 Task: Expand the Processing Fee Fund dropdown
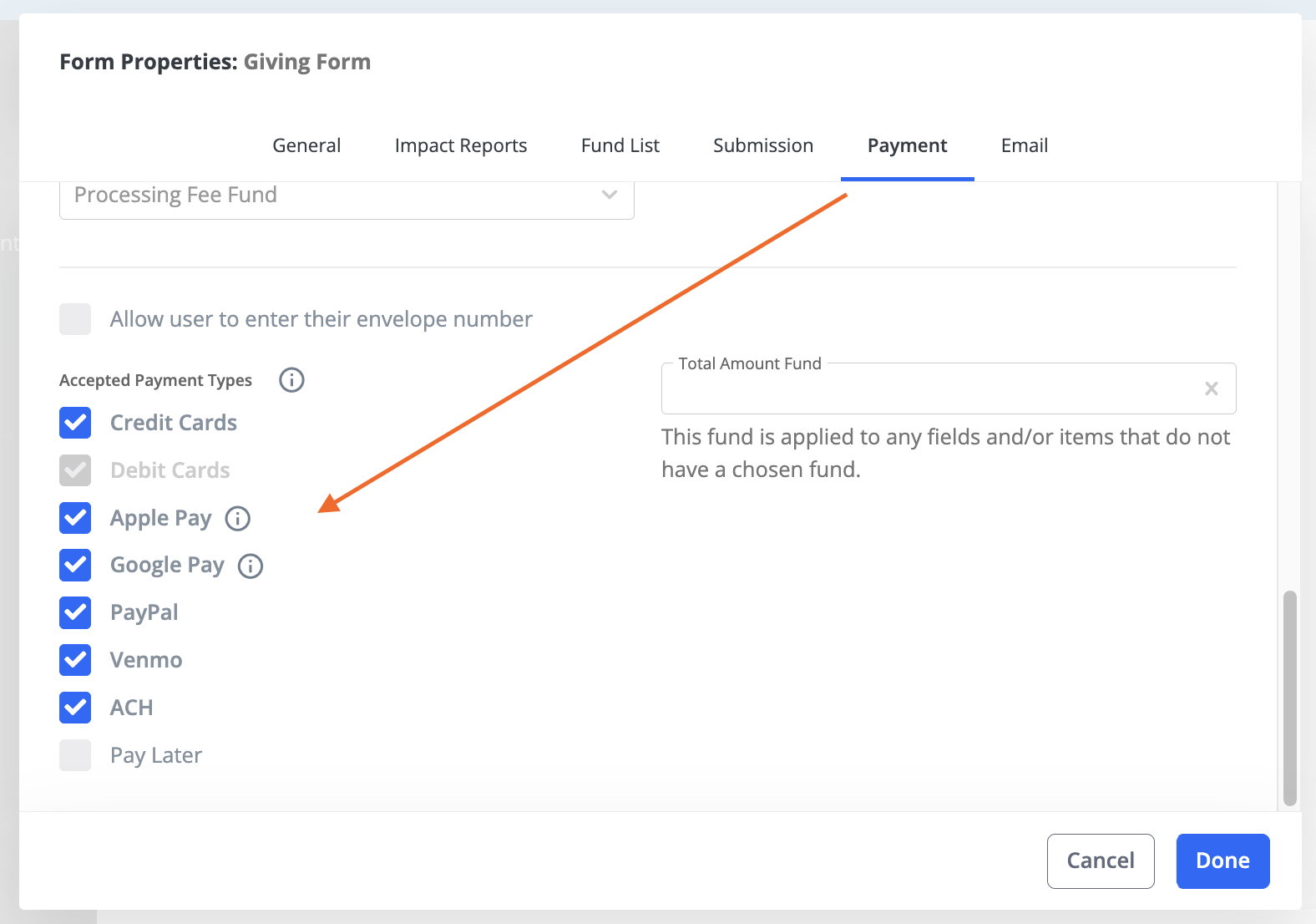click(x=609, y=195)
